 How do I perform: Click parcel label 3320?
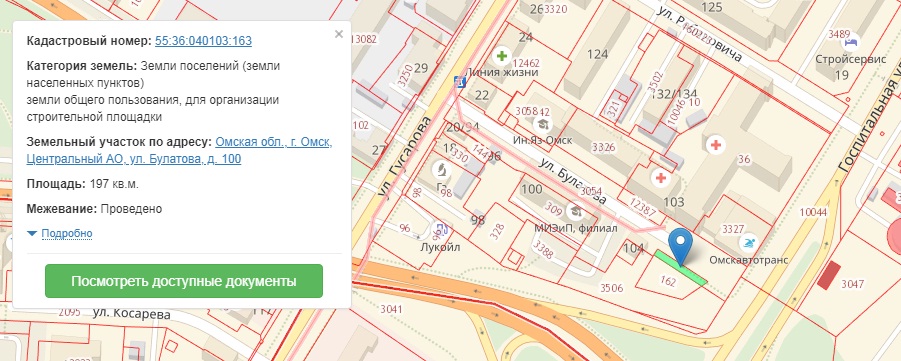click(556, 9)
